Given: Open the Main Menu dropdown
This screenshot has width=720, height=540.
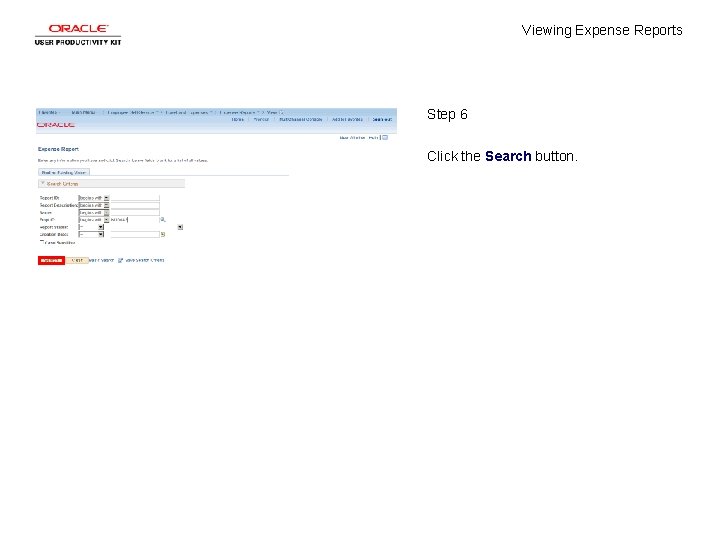Looking at the screenshot, I should click(84, 112).
